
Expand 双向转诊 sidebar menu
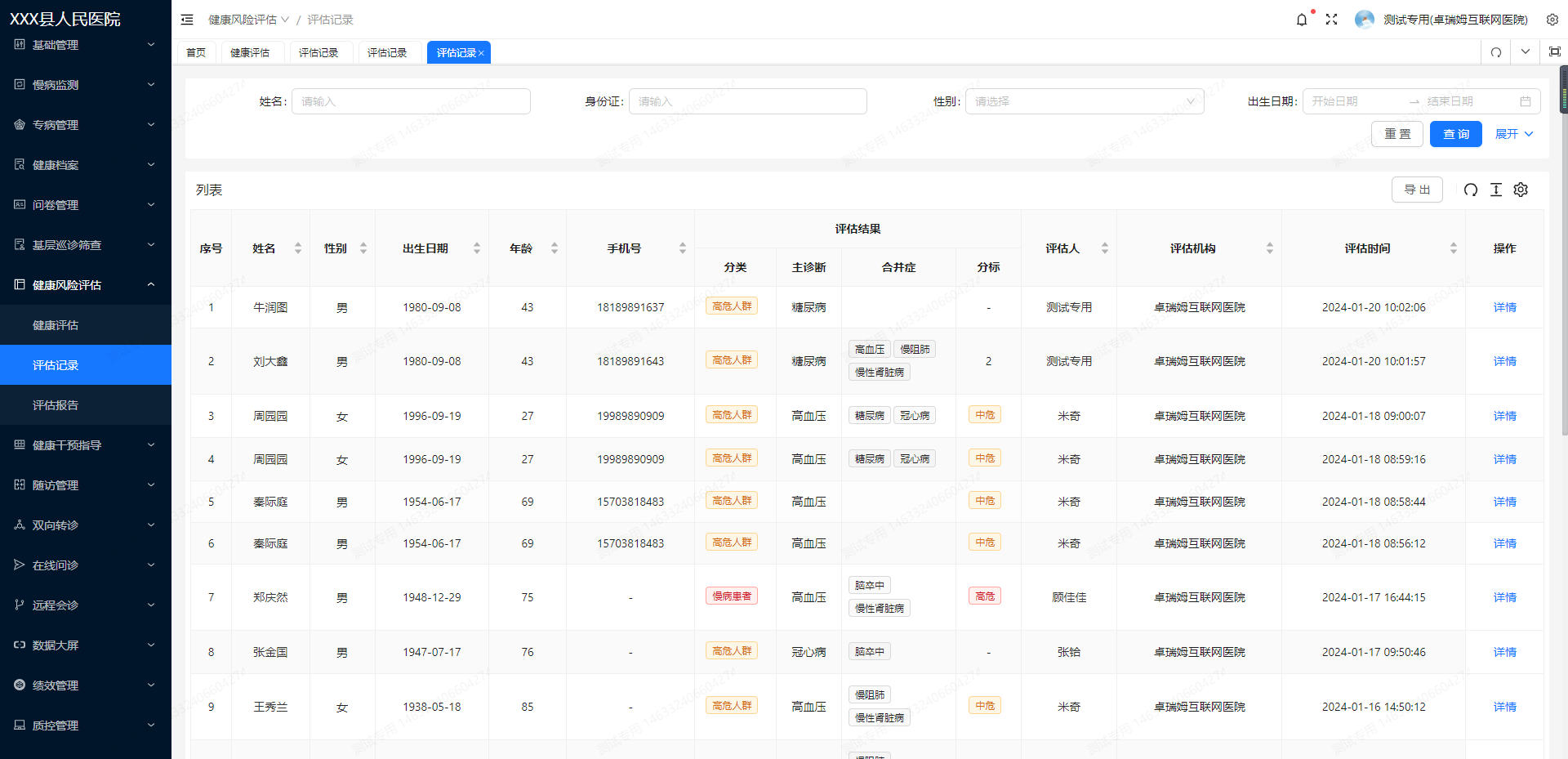86,525
